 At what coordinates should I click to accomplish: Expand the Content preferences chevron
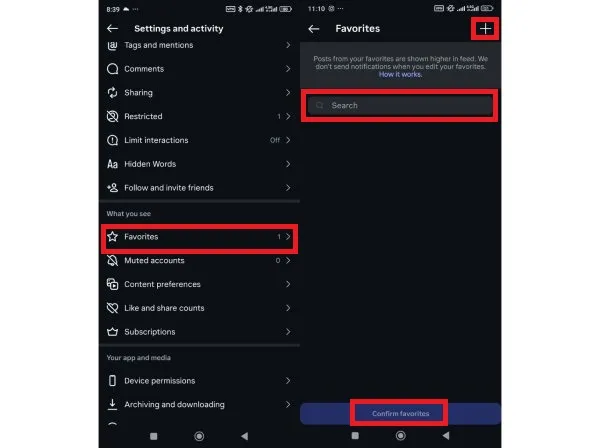coord(288,284)
